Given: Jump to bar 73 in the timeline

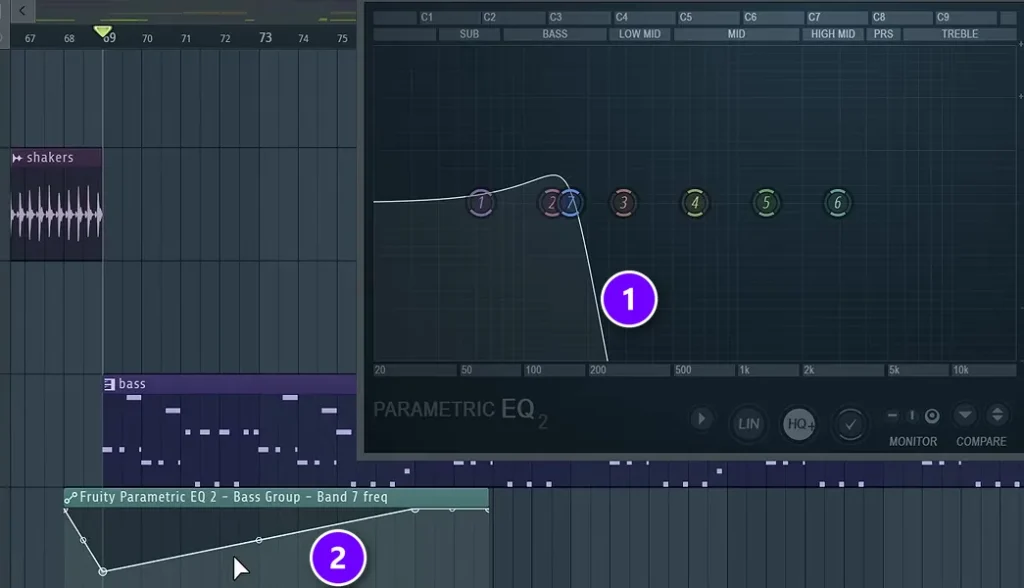Looking at the screenshot, I should tap(265, 38).
